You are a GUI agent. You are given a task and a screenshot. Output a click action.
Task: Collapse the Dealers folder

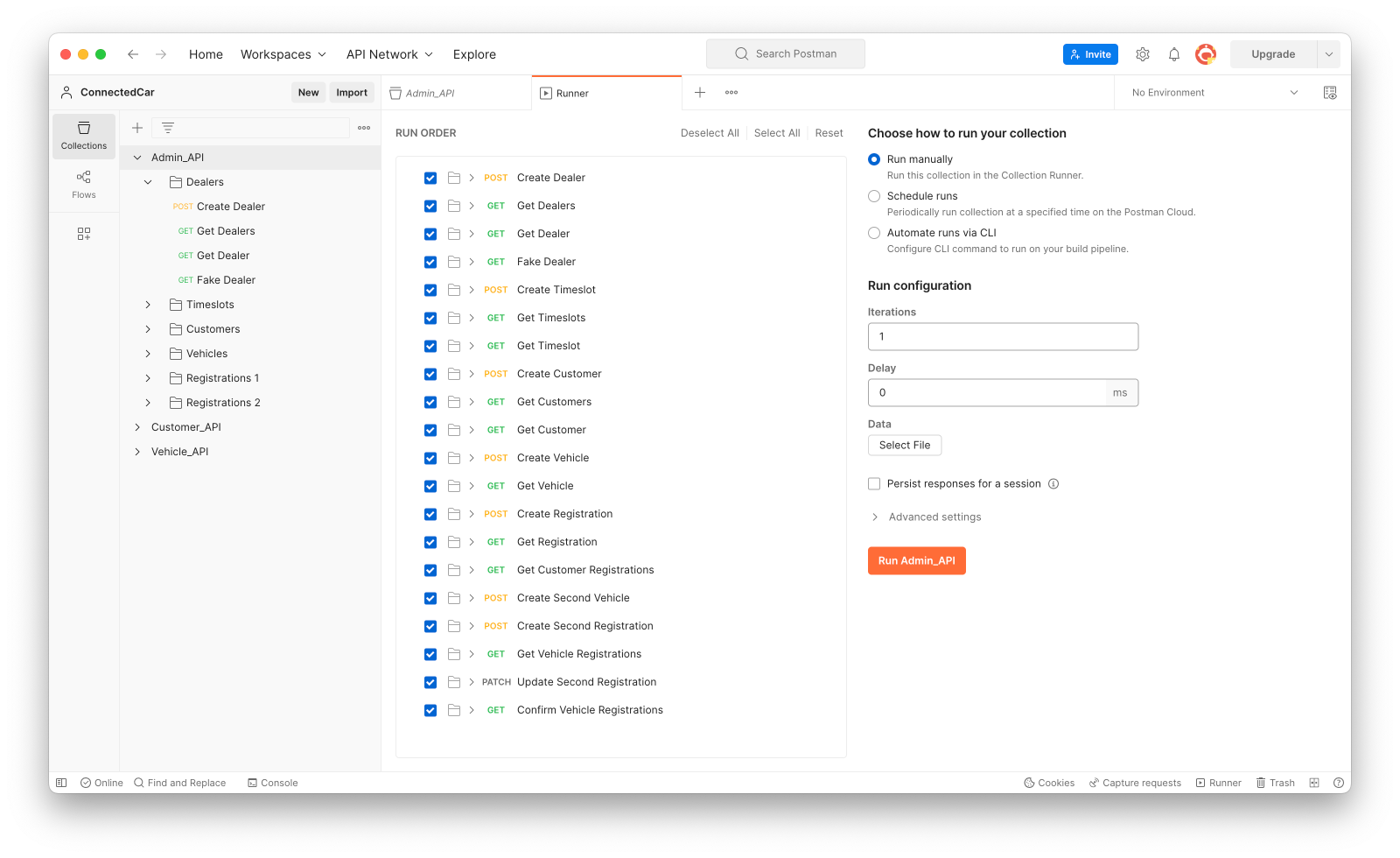(x=148, y=182)
